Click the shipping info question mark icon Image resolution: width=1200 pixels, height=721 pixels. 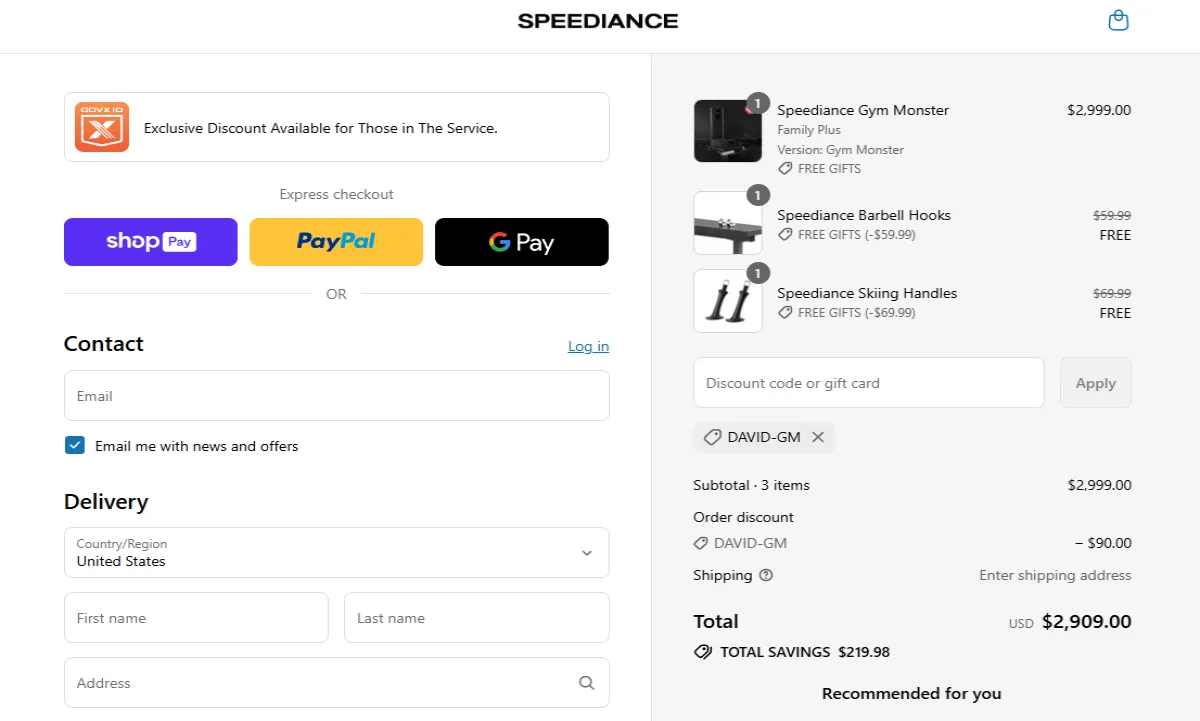pyautogui.click(x=766, y=575)
